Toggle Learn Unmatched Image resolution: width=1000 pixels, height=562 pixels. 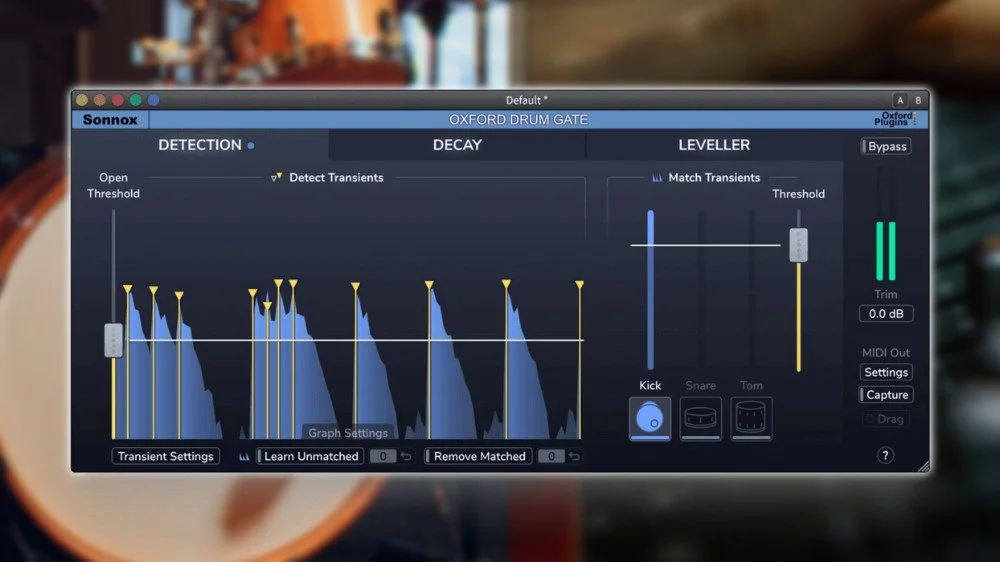tap(310, 456)
